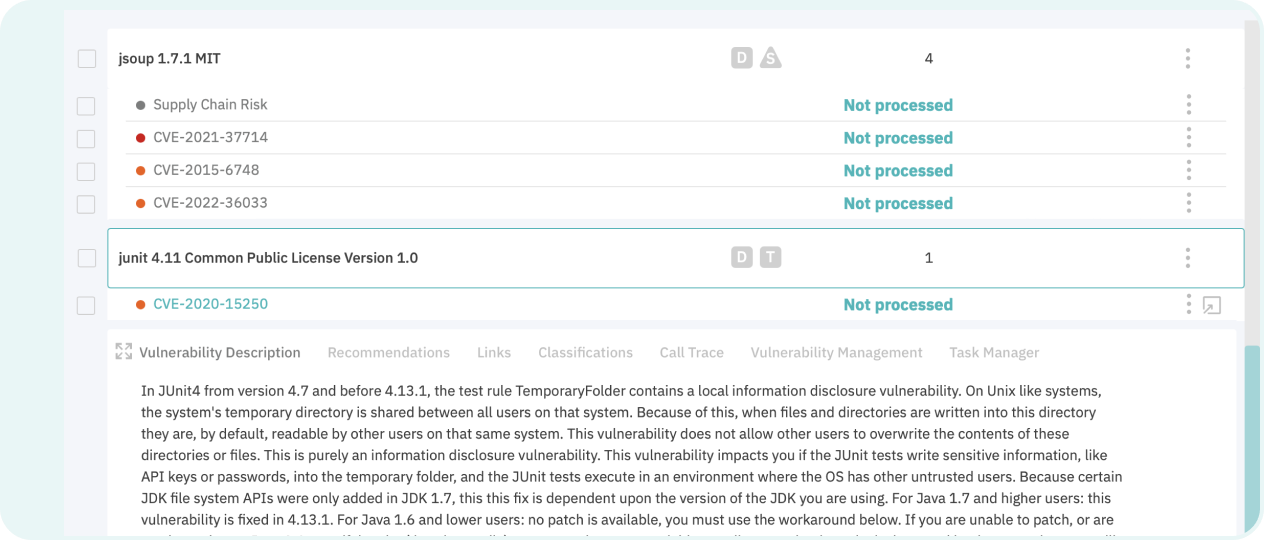Select the jsoup 1.7.1 MIT component row

pos(675,58)
